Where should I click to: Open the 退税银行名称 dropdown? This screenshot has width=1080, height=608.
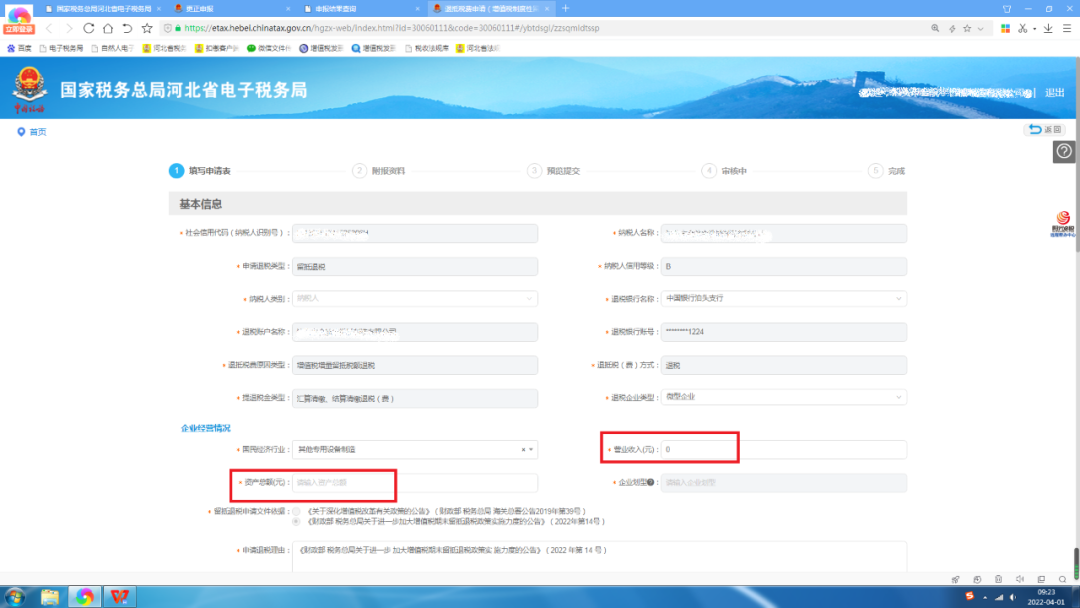[x=783, y=299]
